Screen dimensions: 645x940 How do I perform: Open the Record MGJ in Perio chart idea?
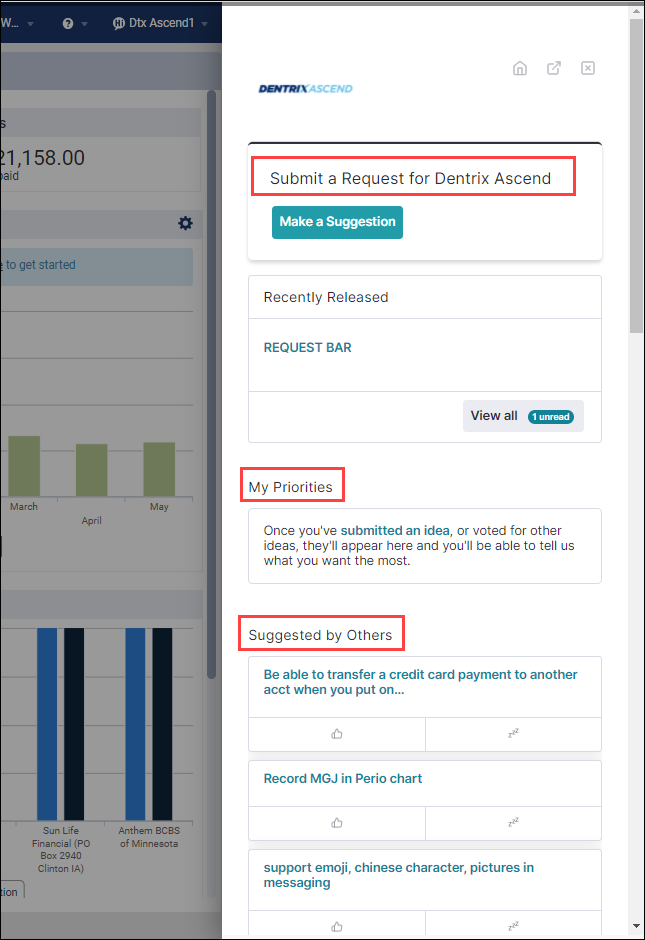point(343,779)
